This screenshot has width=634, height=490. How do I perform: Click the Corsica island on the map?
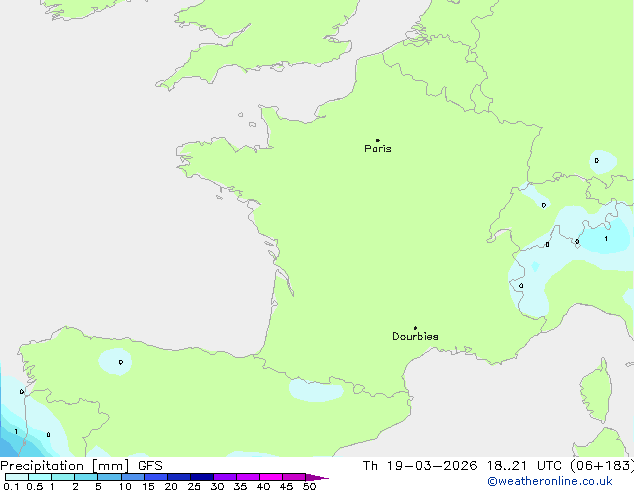pyautogui.click(x=596, y=390)
